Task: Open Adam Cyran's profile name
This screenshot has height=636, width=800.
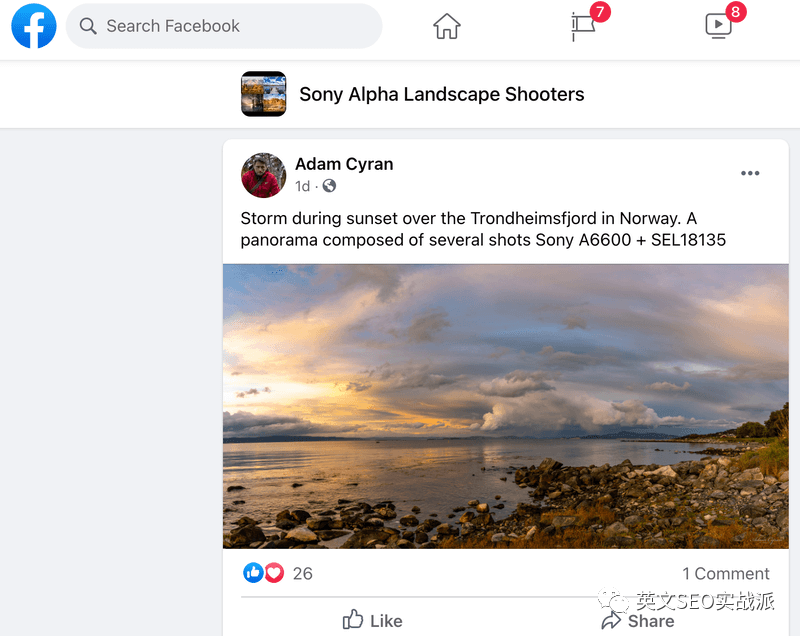Action: pyautogui.click(x=344, y=164)
